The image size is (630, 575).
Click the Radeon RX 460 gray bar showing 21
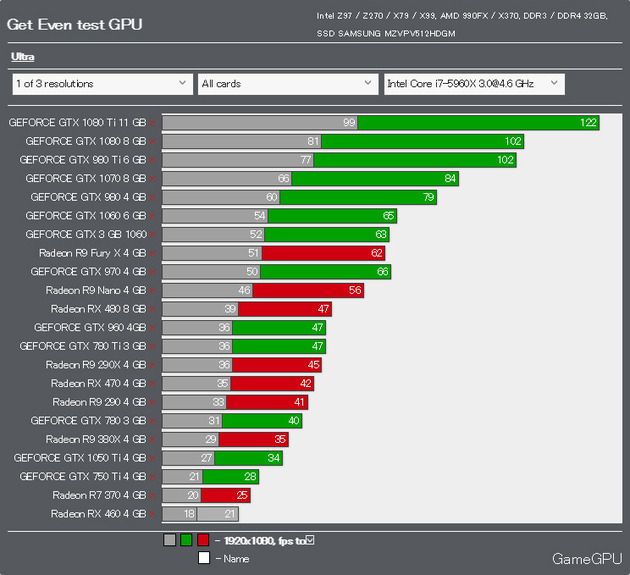coord(217,514)
